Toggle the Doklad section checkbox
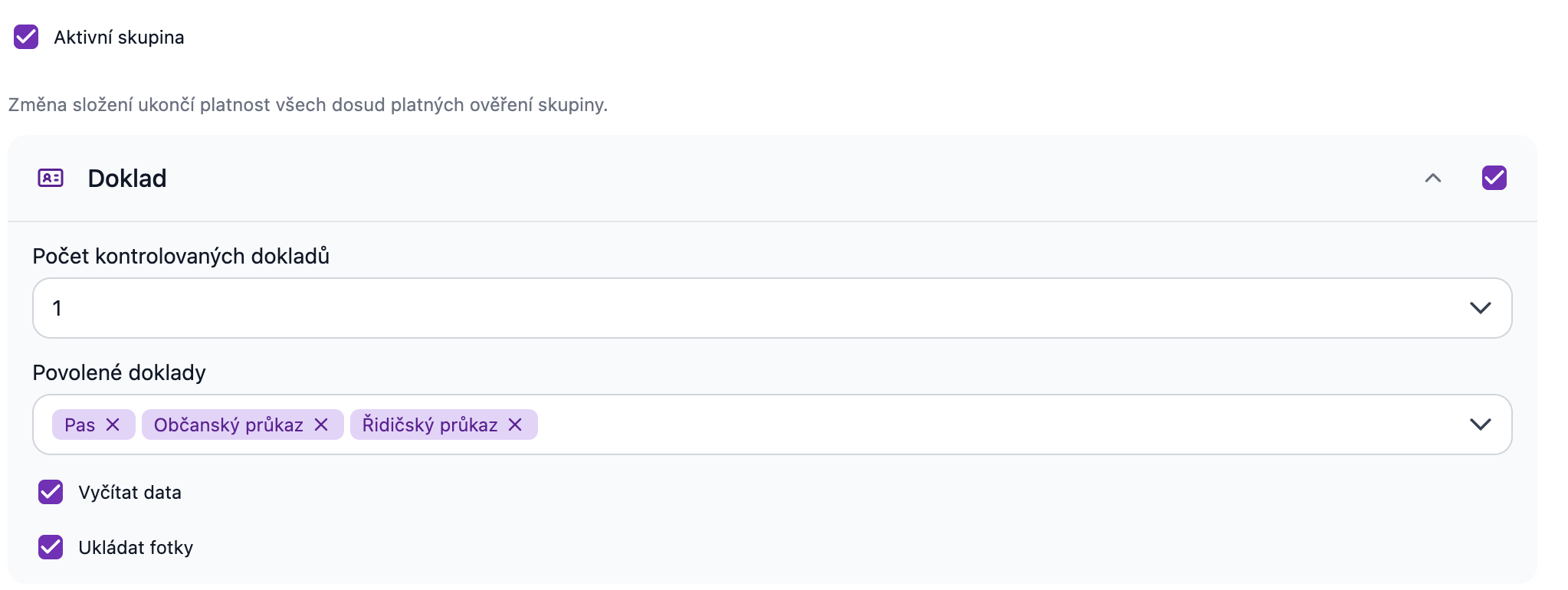The height and width of the screenshot is (590, 1568). pos(1494,178)
